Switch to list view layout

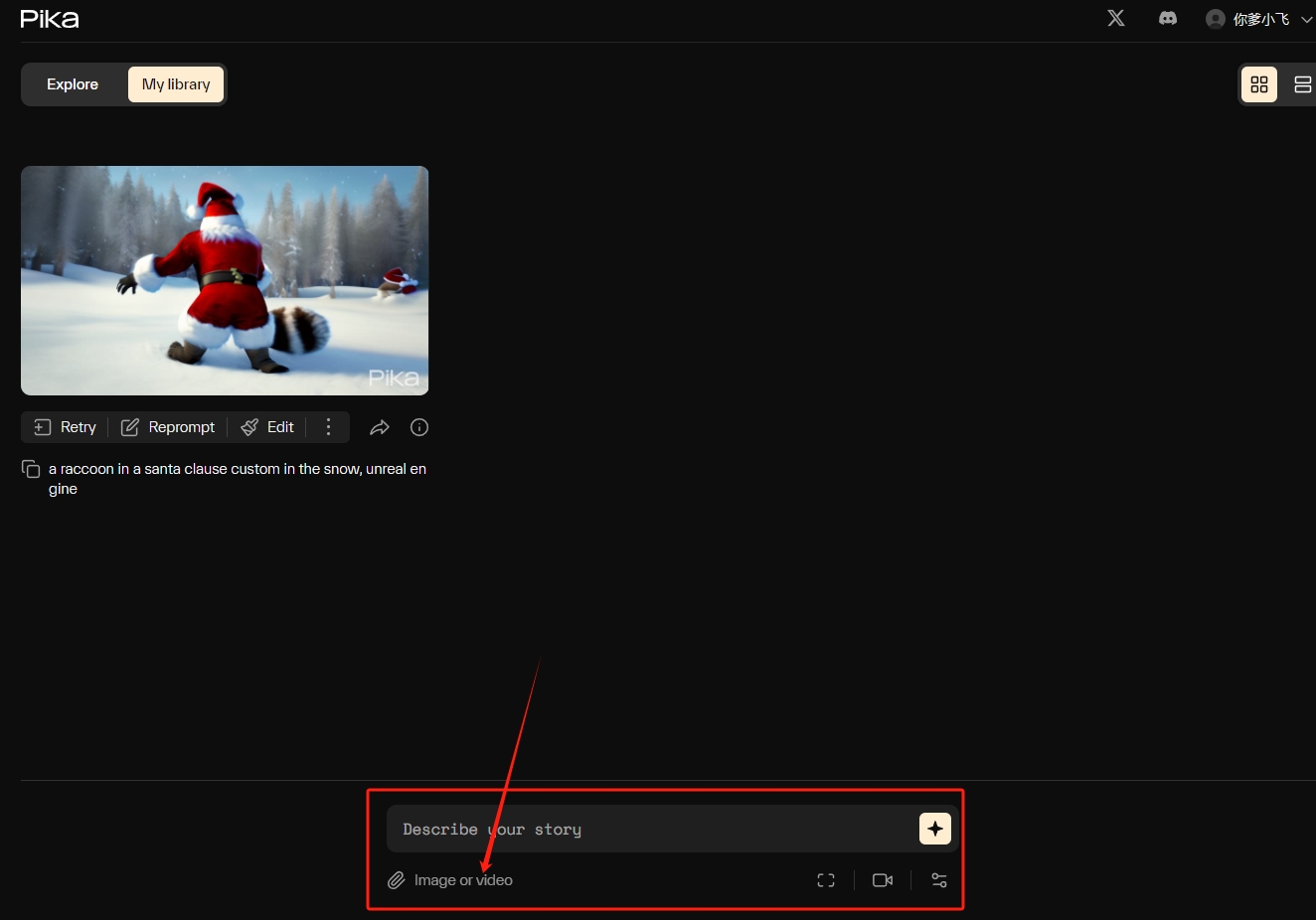point(1302,84)
